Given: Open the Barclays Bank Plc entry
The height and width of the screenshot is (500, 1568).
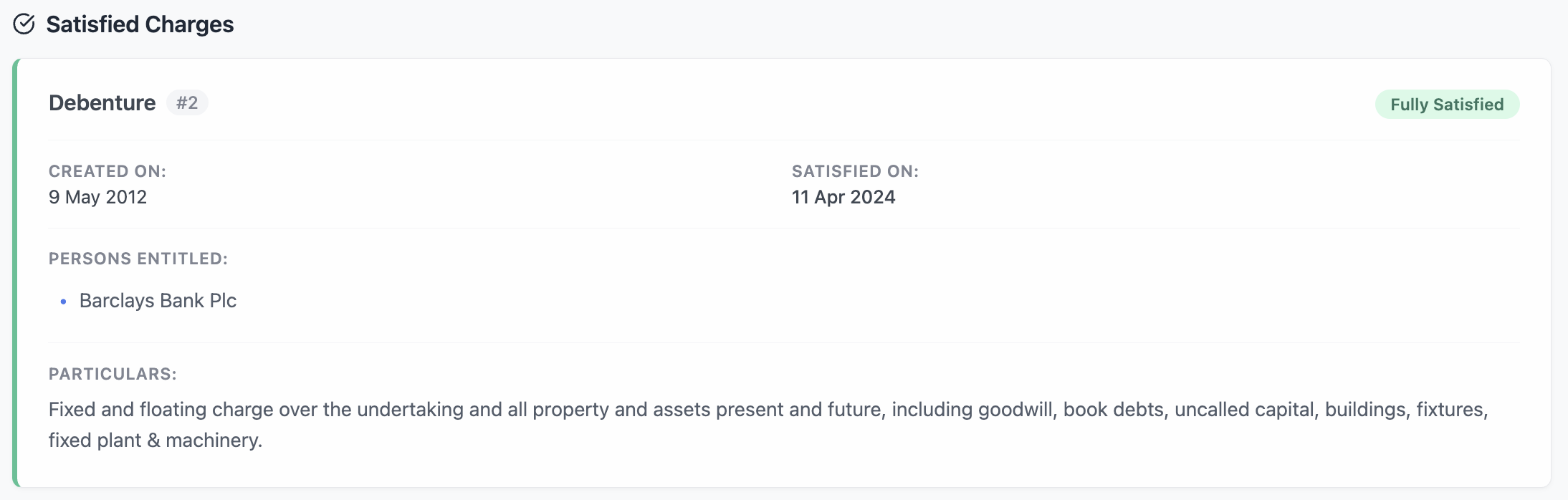Looking at the screenshot, I should [158, 301].
